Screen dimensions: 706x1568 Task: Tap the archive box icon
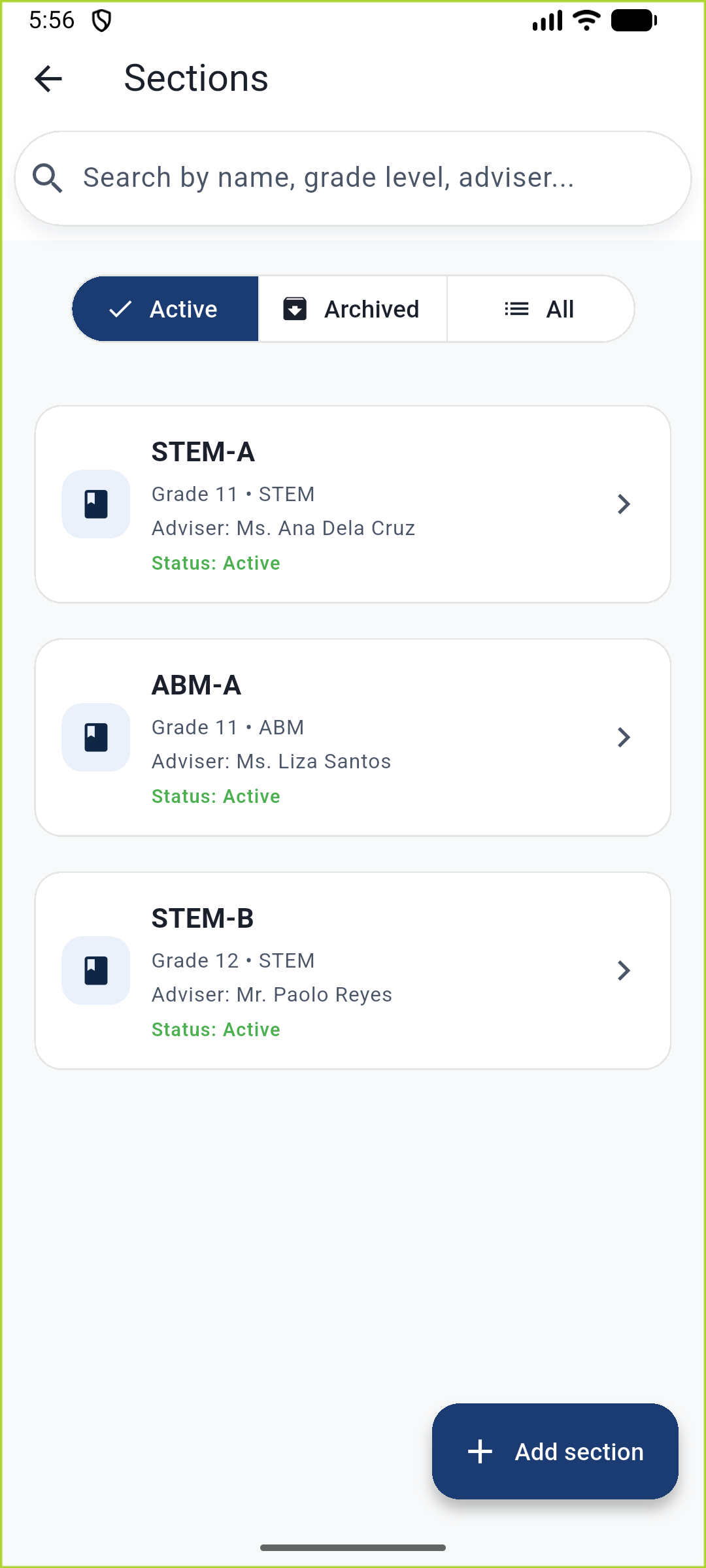tap(295, 309)
